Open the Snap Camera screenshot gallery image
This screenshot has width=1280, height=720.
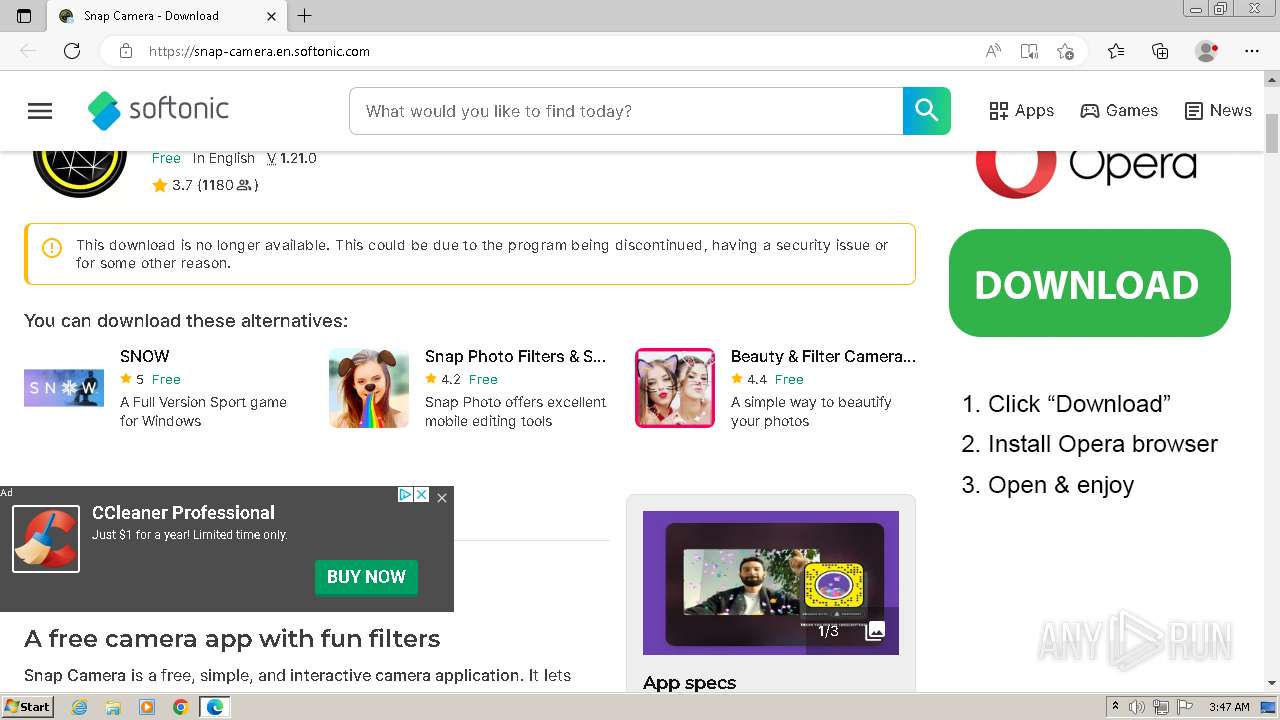[x=771, y=583]
